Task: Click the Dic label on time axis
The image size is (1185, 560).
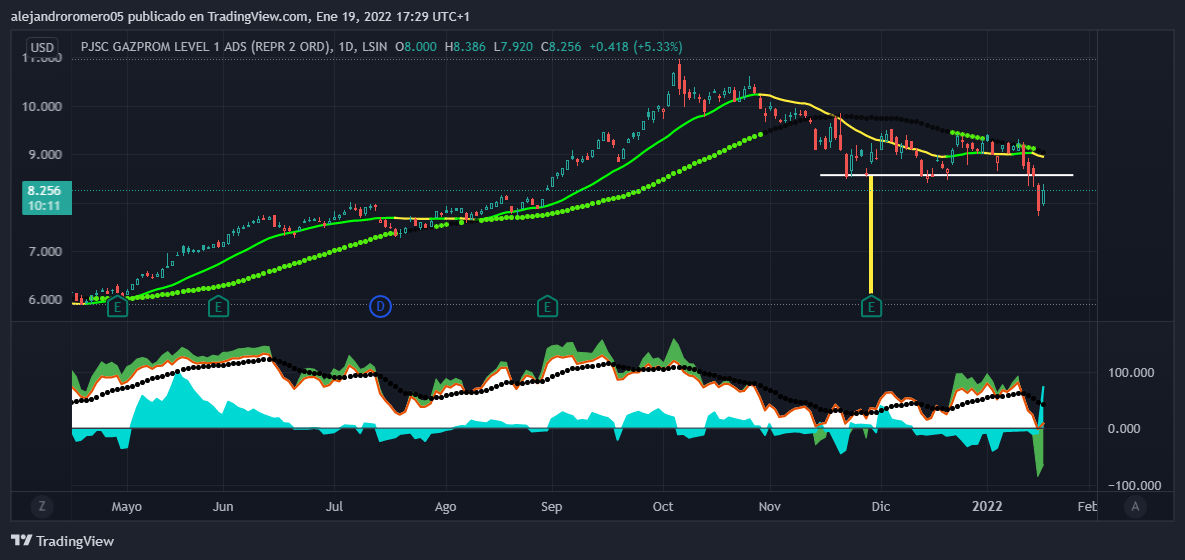Action: pos(879,506)
